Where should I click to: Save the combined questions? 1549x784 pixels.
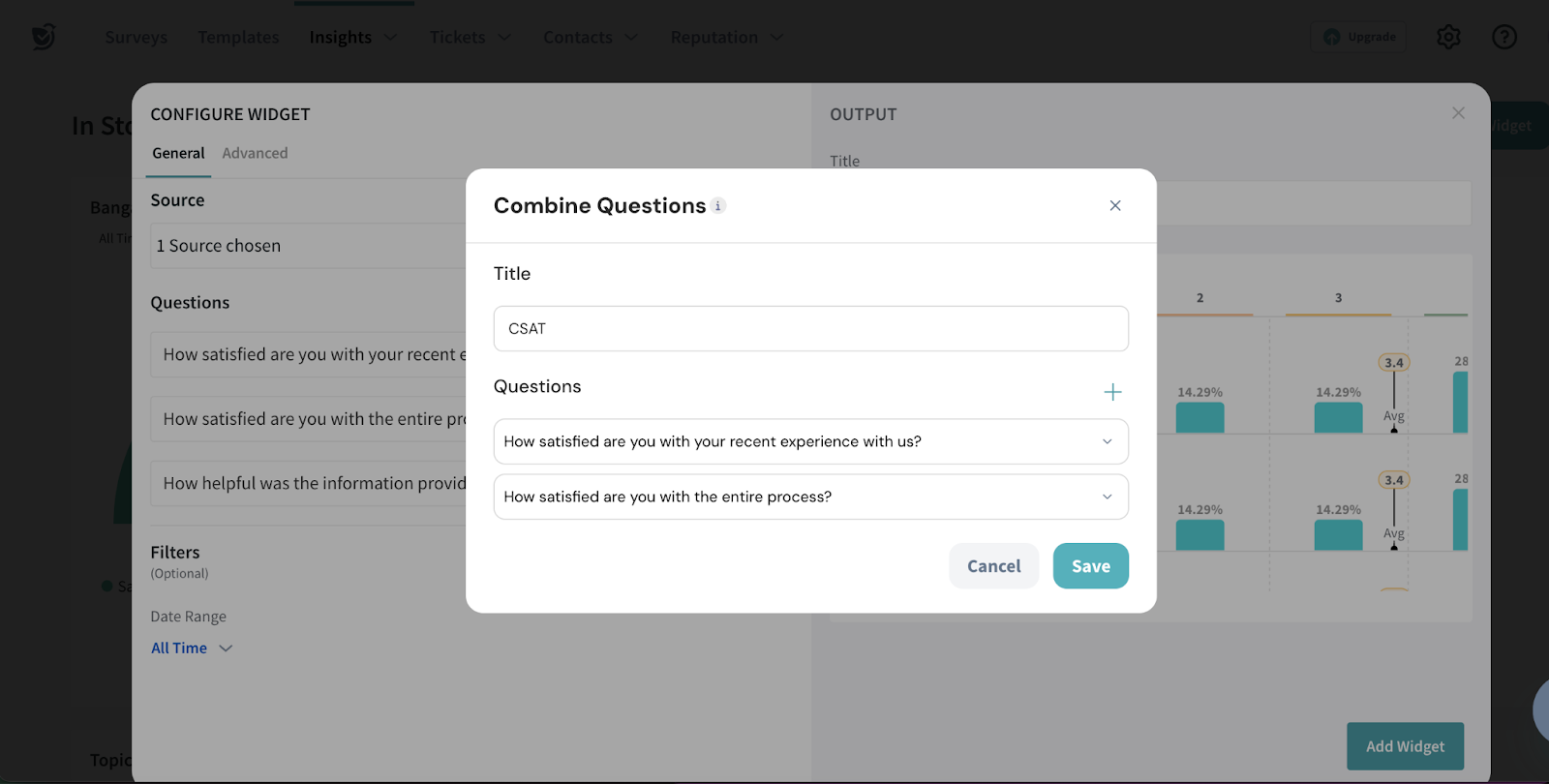[x=1090, y=566]
